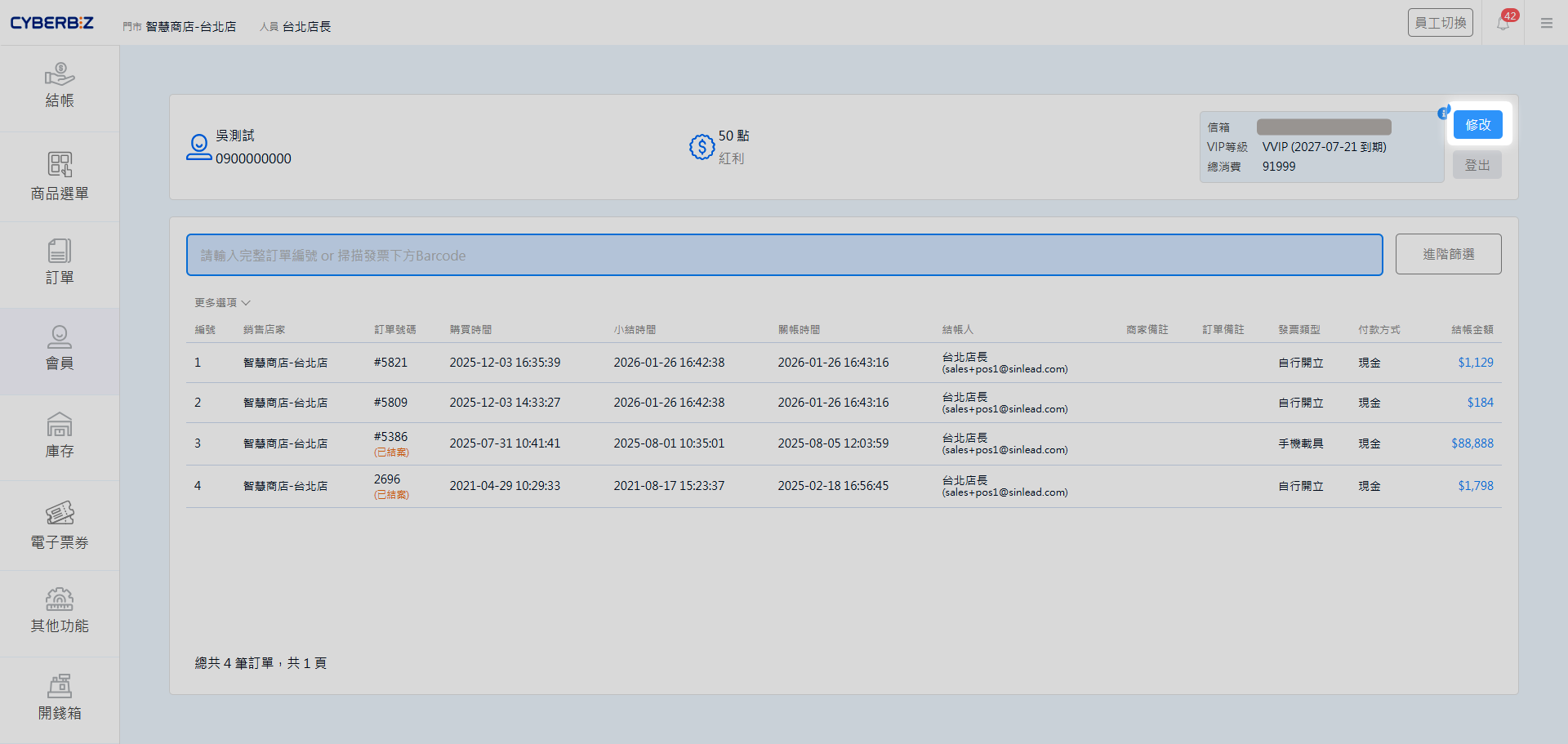The height and width of the screenshot is (744, 1568).
Task: Focus the order number search field
Action: pos(784,255)
